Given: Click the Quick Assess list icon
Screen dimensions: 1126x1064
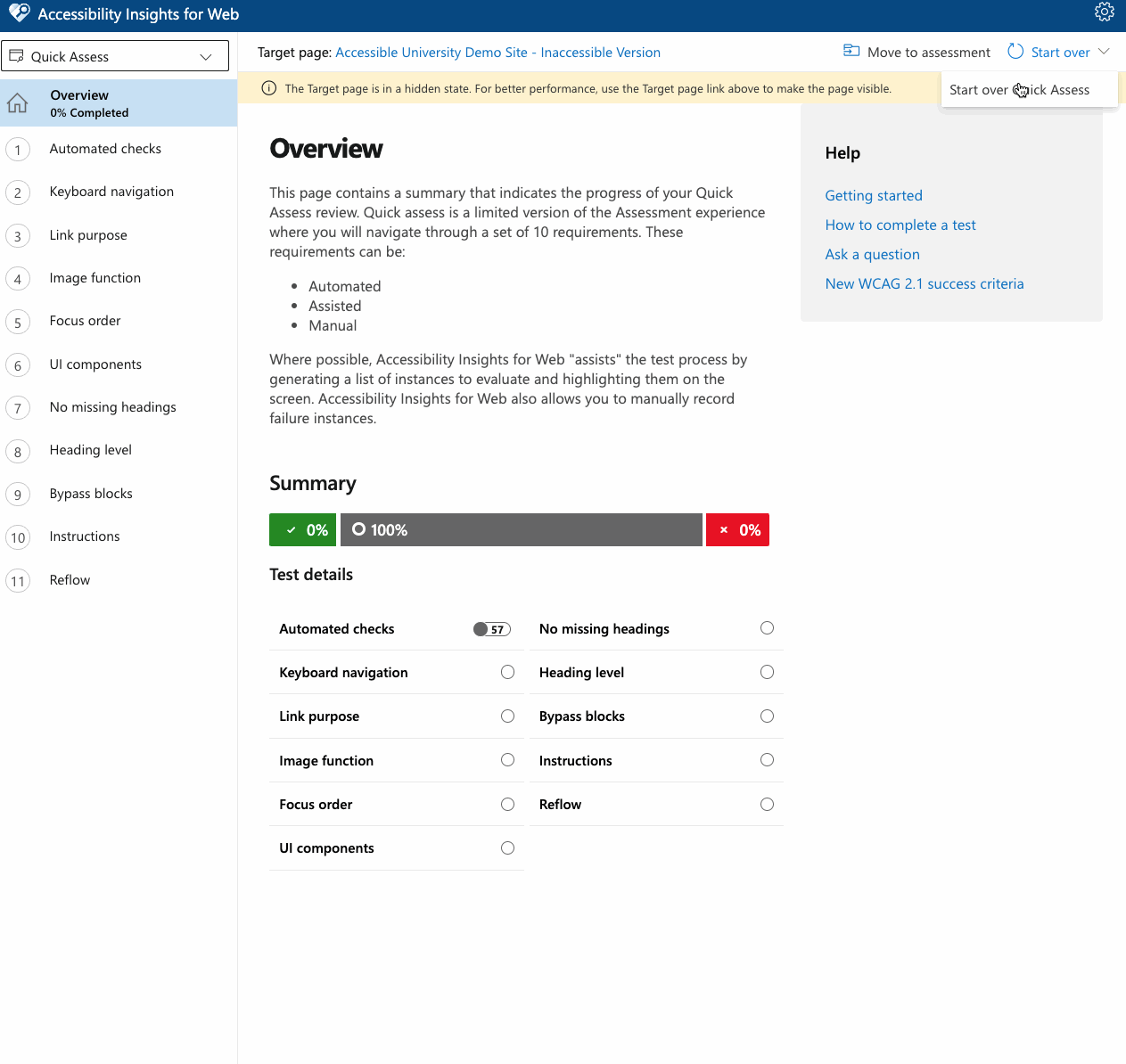Looking at the screenshot, I should coord(16,56).
